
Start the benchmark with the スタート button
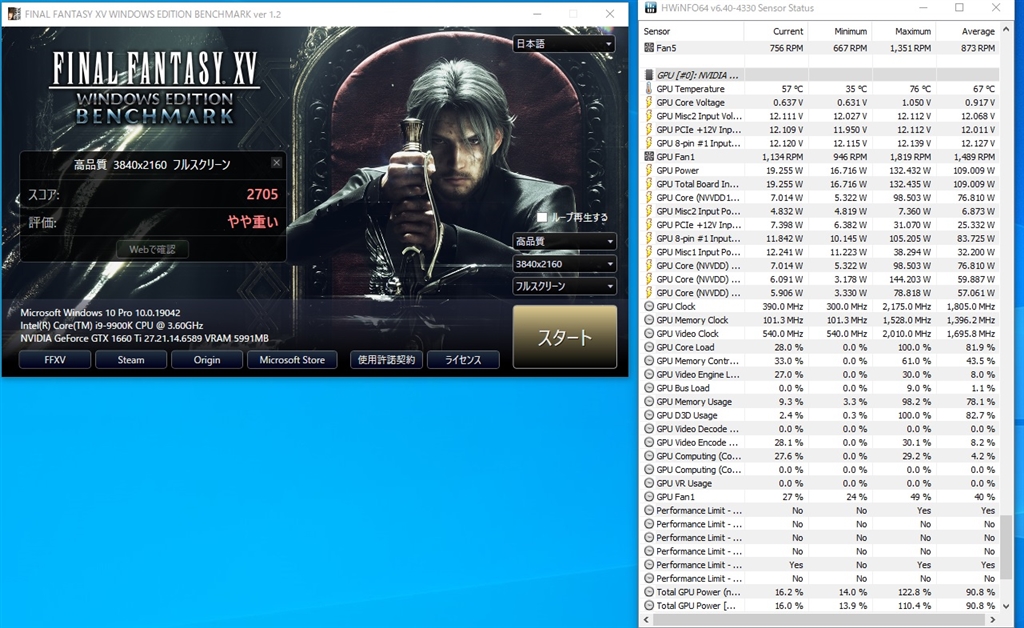pyautogui.click(x=565, y=337)
